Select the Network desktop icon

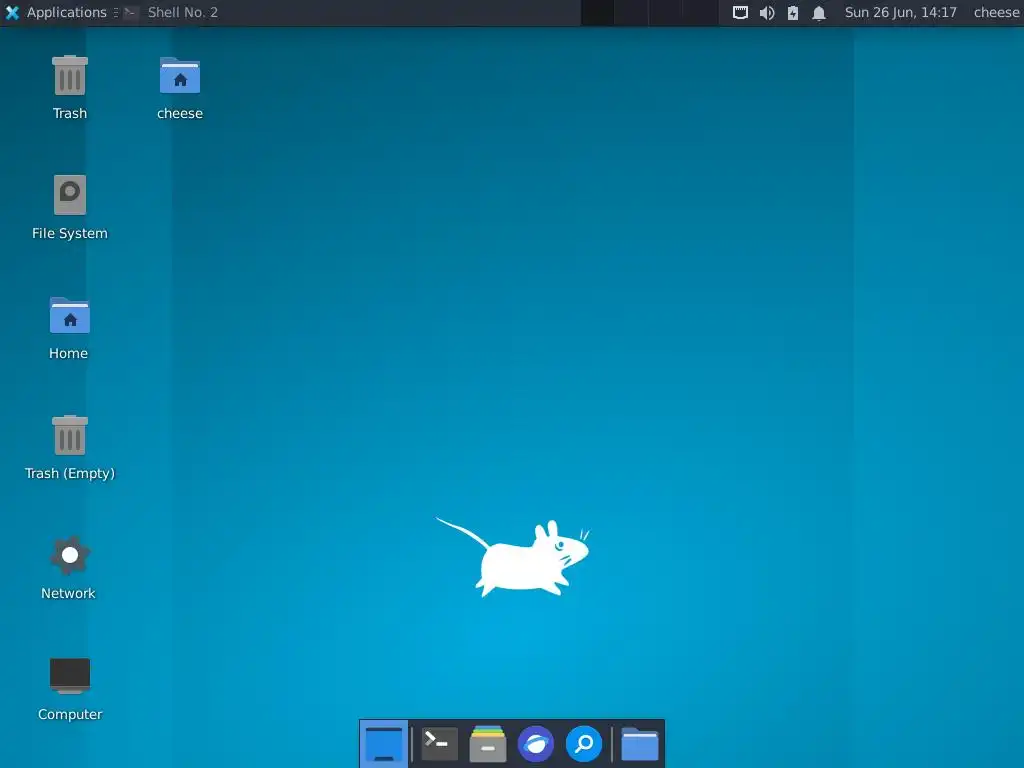[70, 555]
